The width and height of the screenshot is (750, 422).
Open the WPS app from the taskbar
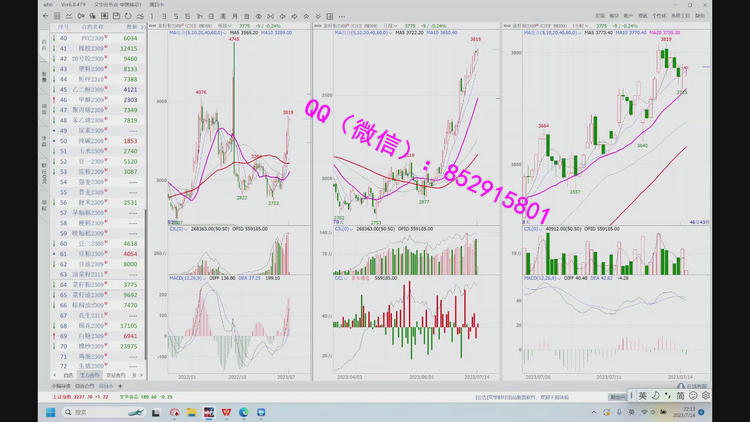point(226,411)
